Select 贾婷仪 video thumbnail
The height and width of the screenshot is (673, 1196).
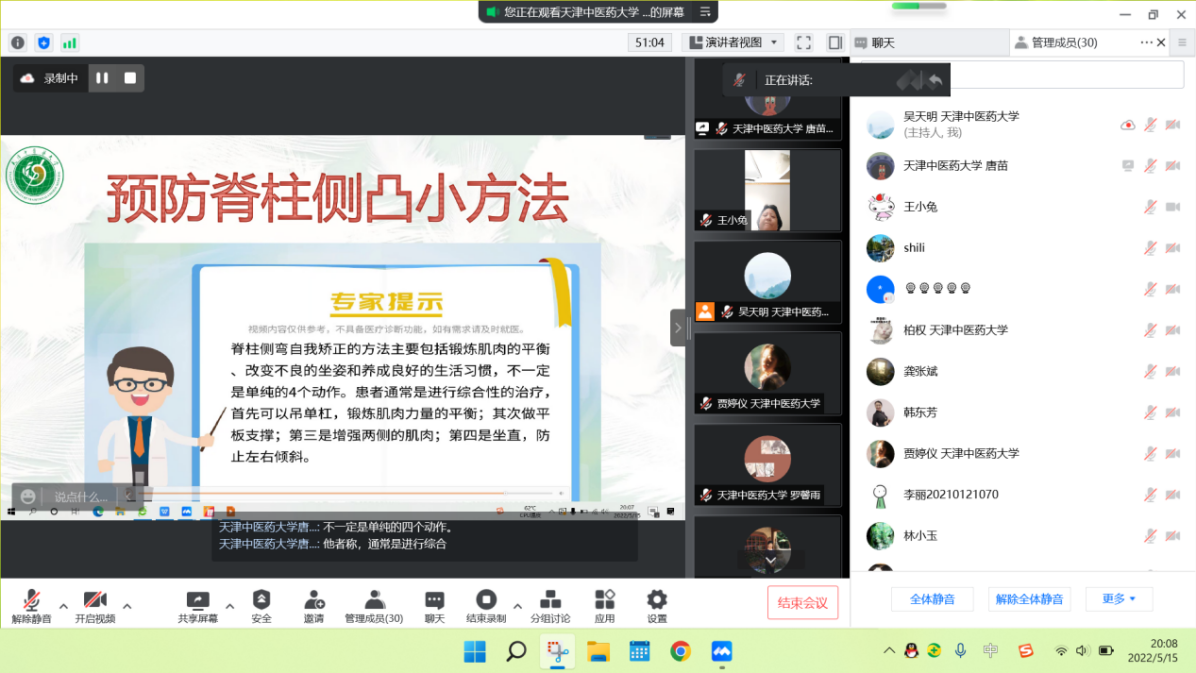pyautogui.click(x=767, y=373)
